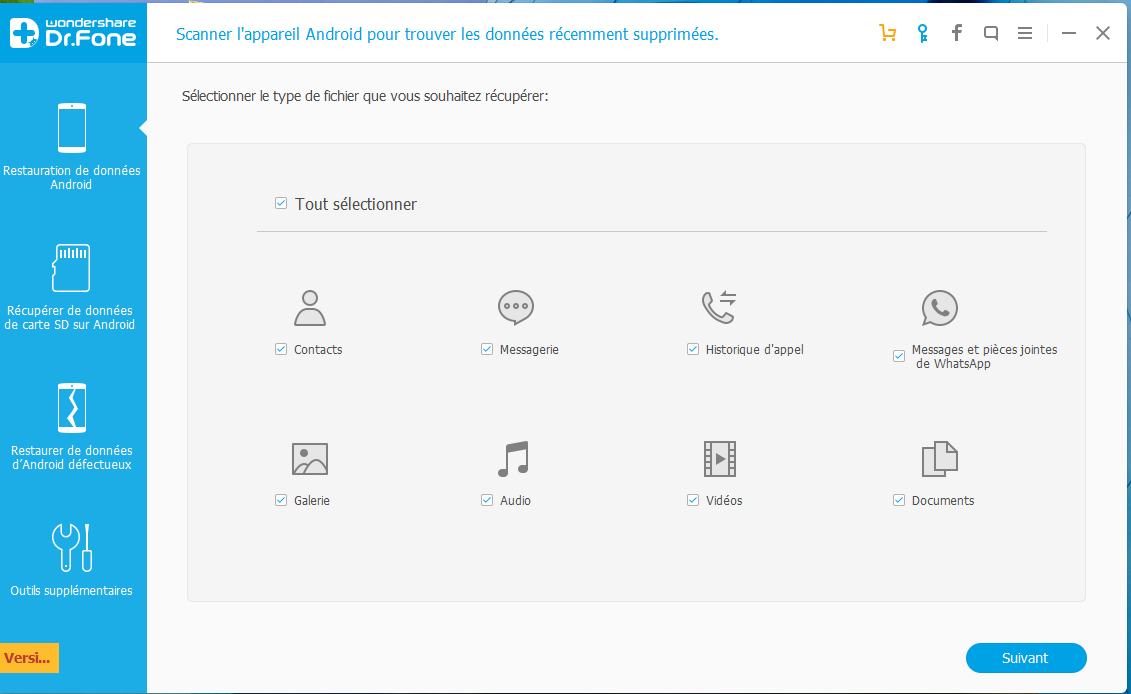Click the Tout sélectionner label text
1131x694 pixels.
356,204
